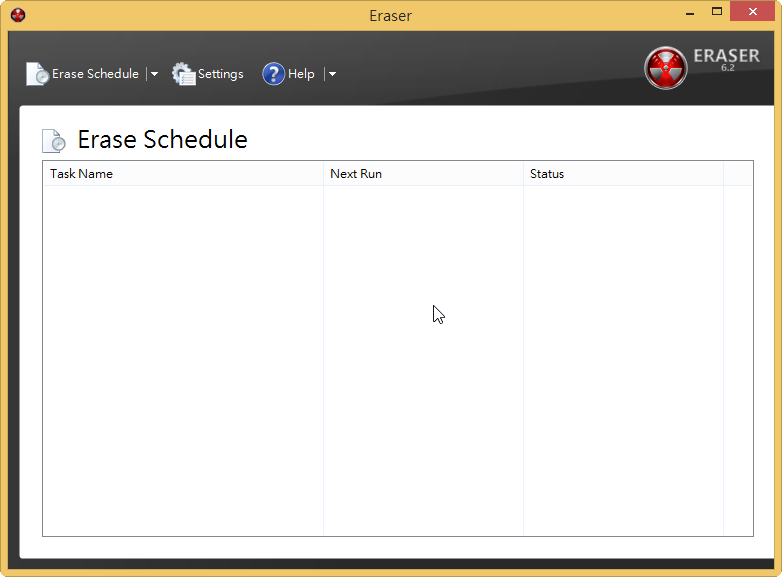Click the document icon beside Erase Schedule heading

pyautogui.click(x=54, y=140)
